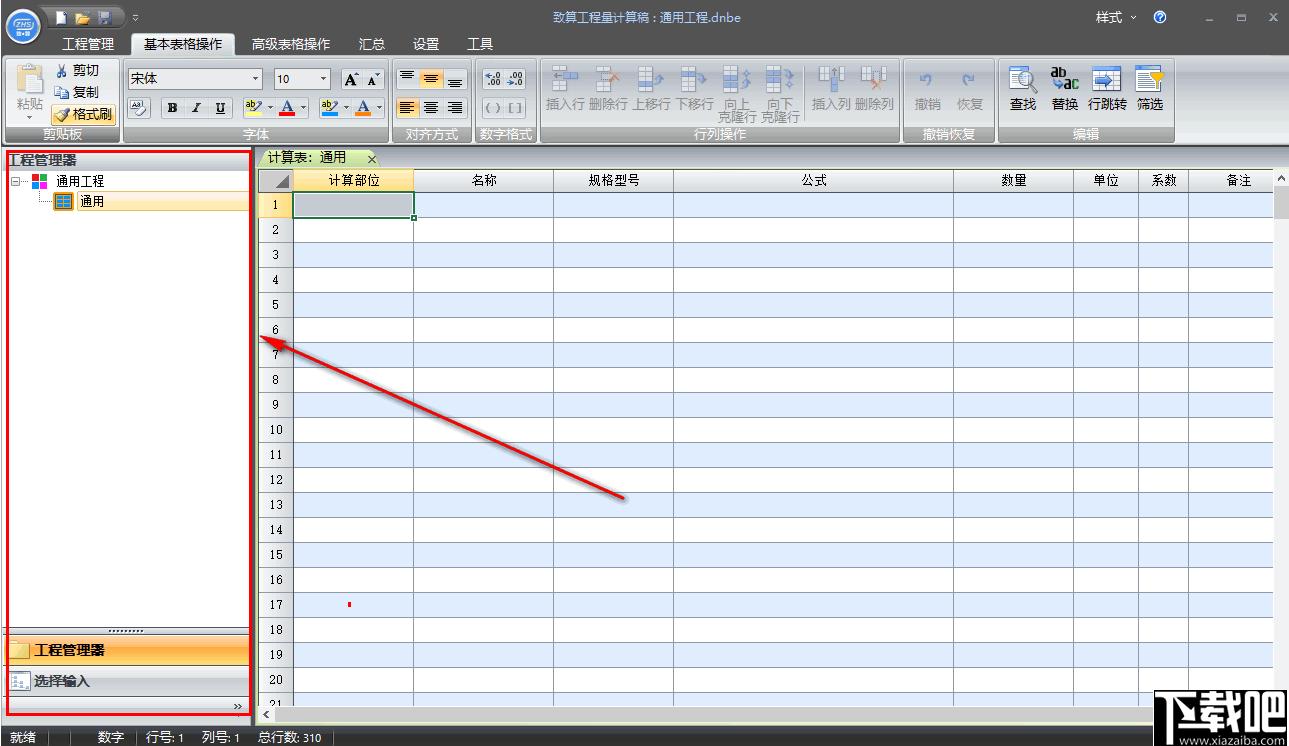Click the round parentheses ( ) format icon

[492, 108]
